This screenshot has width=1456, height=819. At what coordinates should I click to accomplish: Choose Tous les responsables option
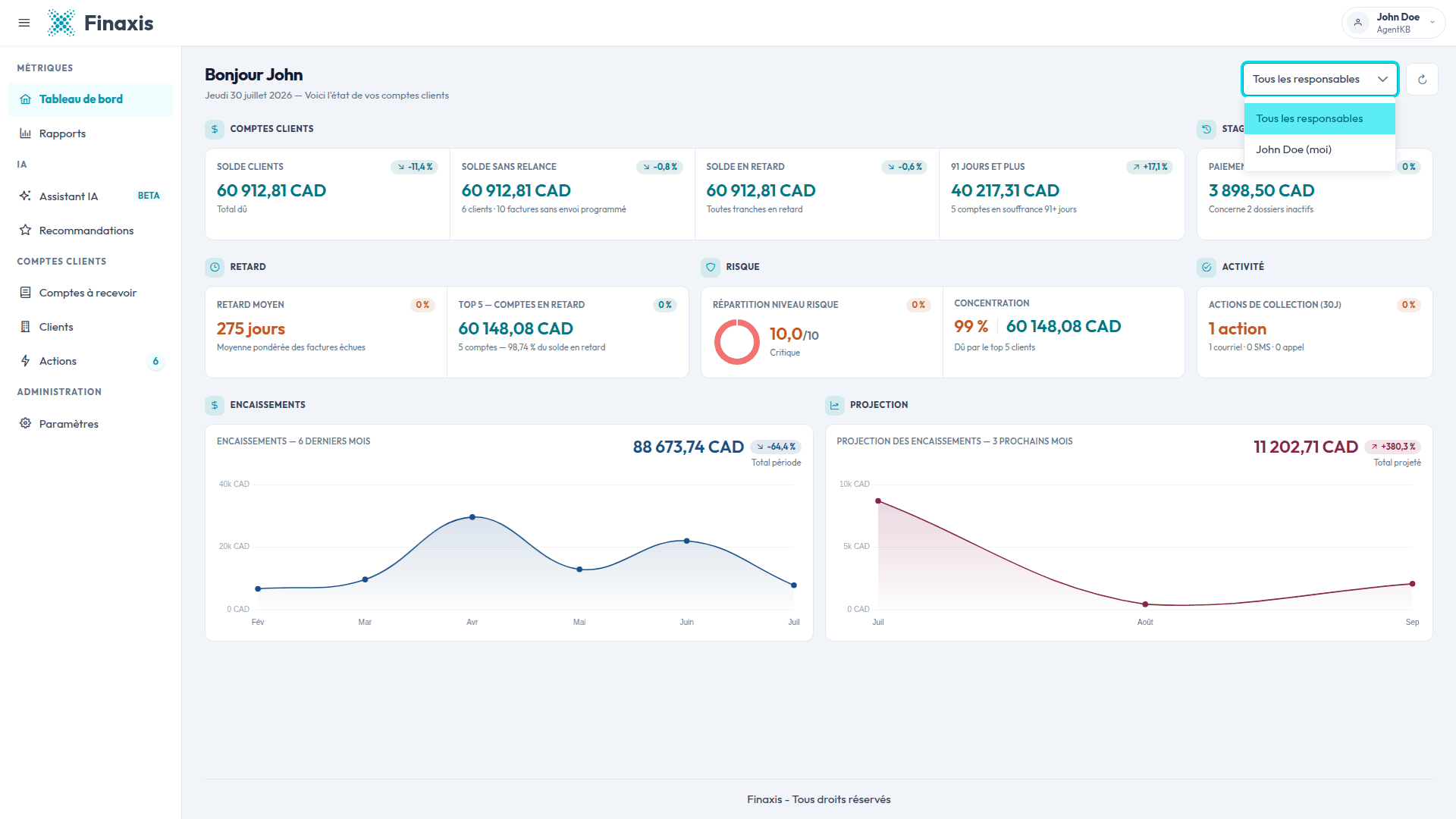1319,118
